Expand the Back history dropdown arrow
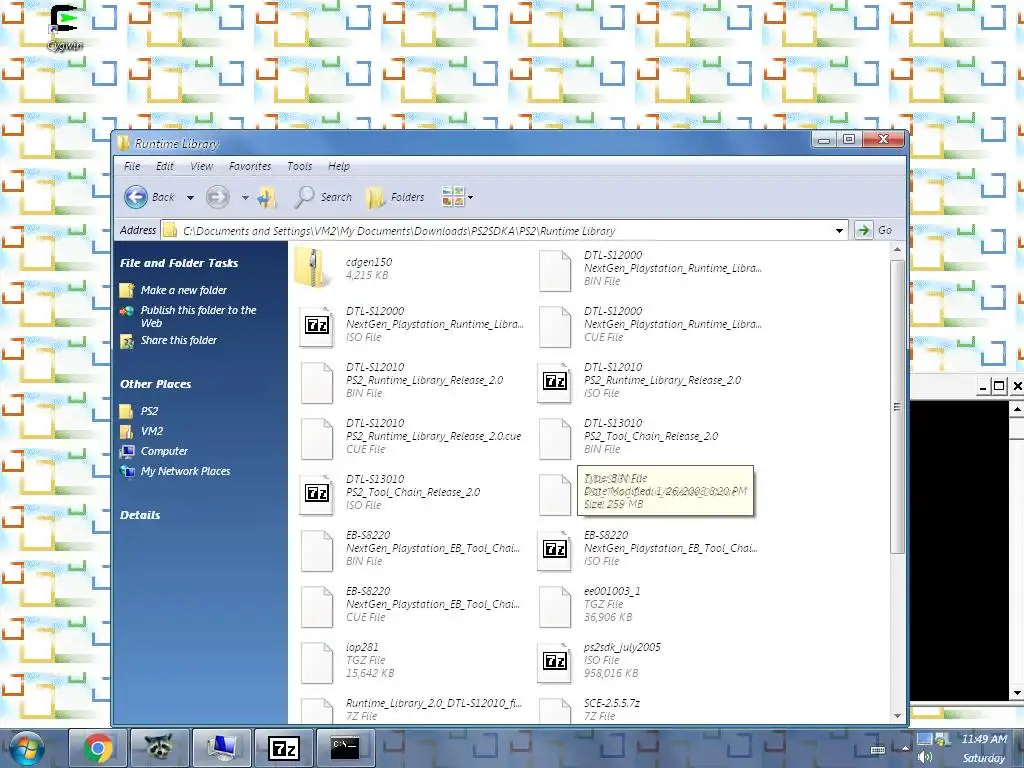1024x768 pixels. tap(190, 197)
